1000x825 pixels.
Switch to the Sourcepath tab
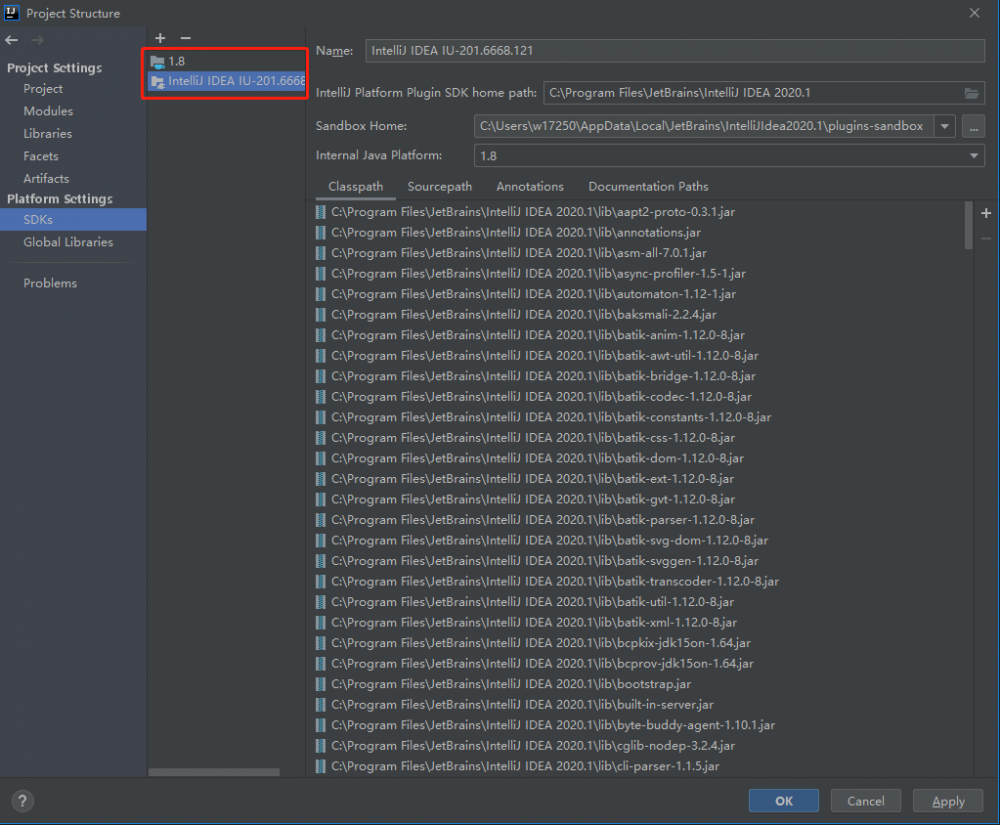439,186
